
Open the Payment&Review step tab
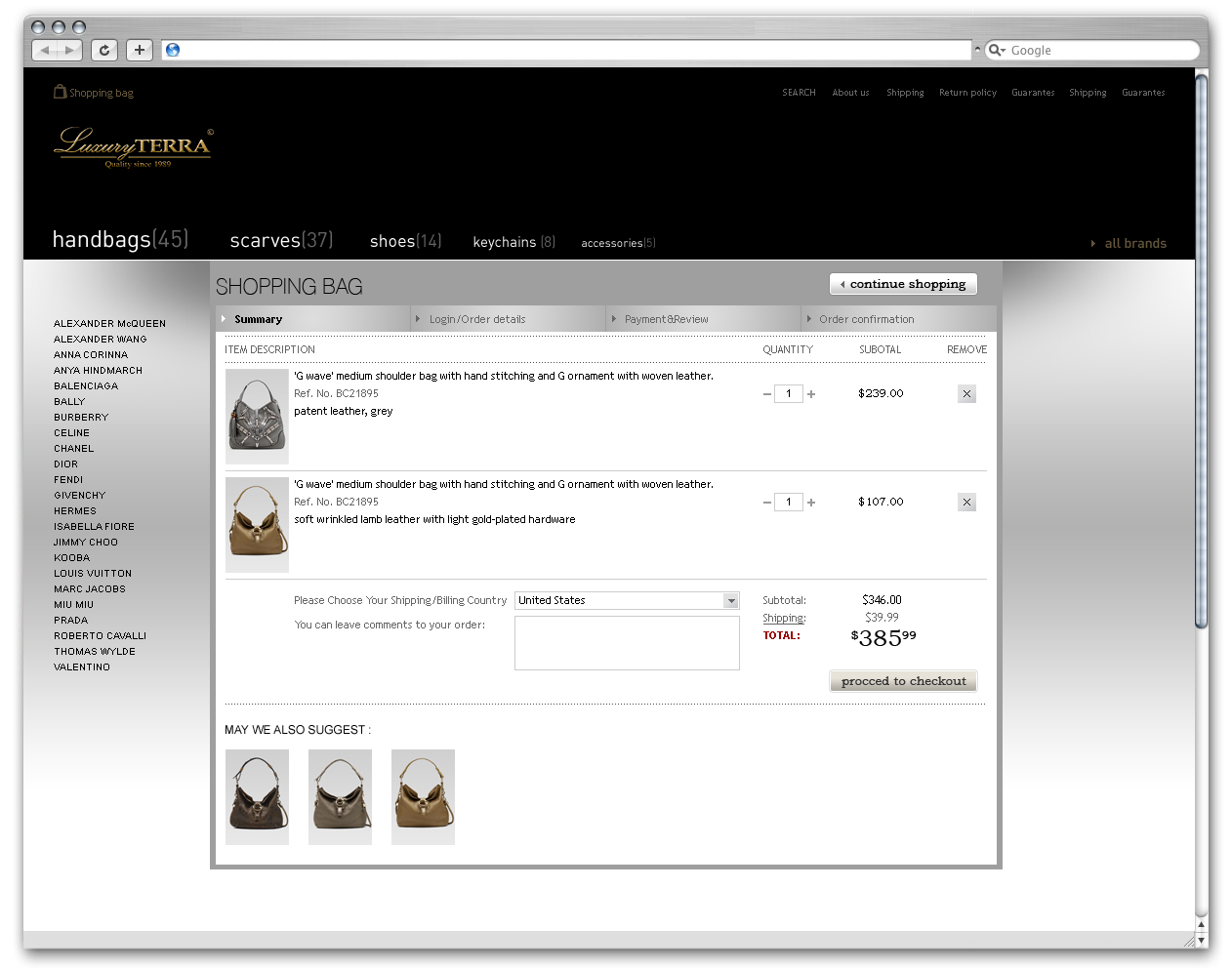click(x=704, y=319)
